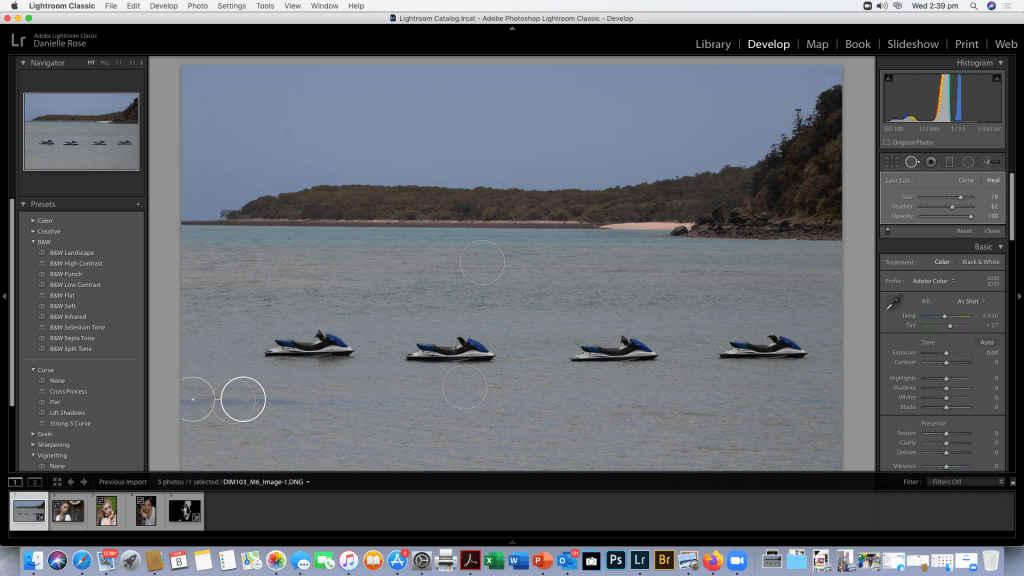Select the Adjustment Brush tool
Screen dimensions: 1024x576
991,162
